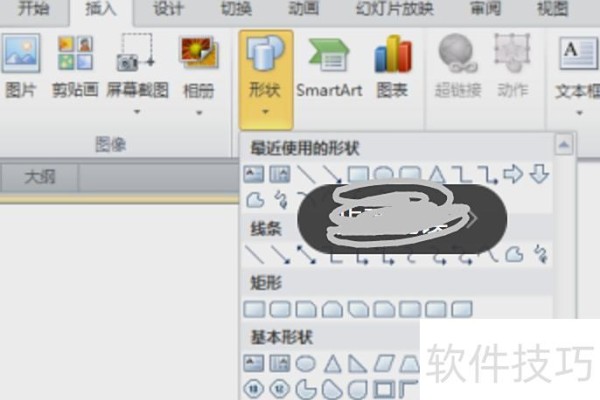Click the 插入 ribbon tab
The image size is (600, 400).
tap(101, 9)
